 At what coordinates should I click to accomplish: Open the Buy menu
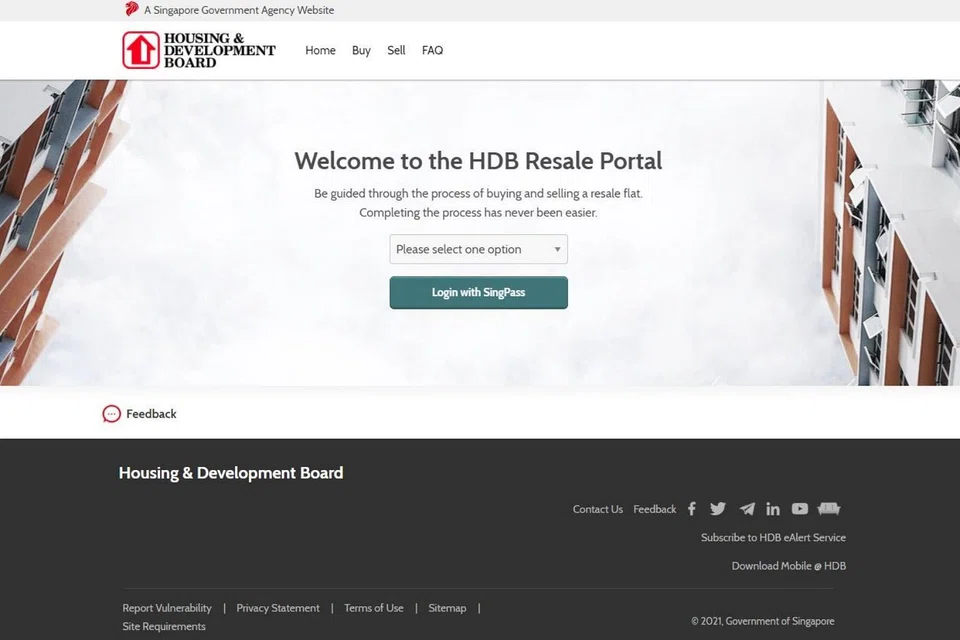click(361, 50)
